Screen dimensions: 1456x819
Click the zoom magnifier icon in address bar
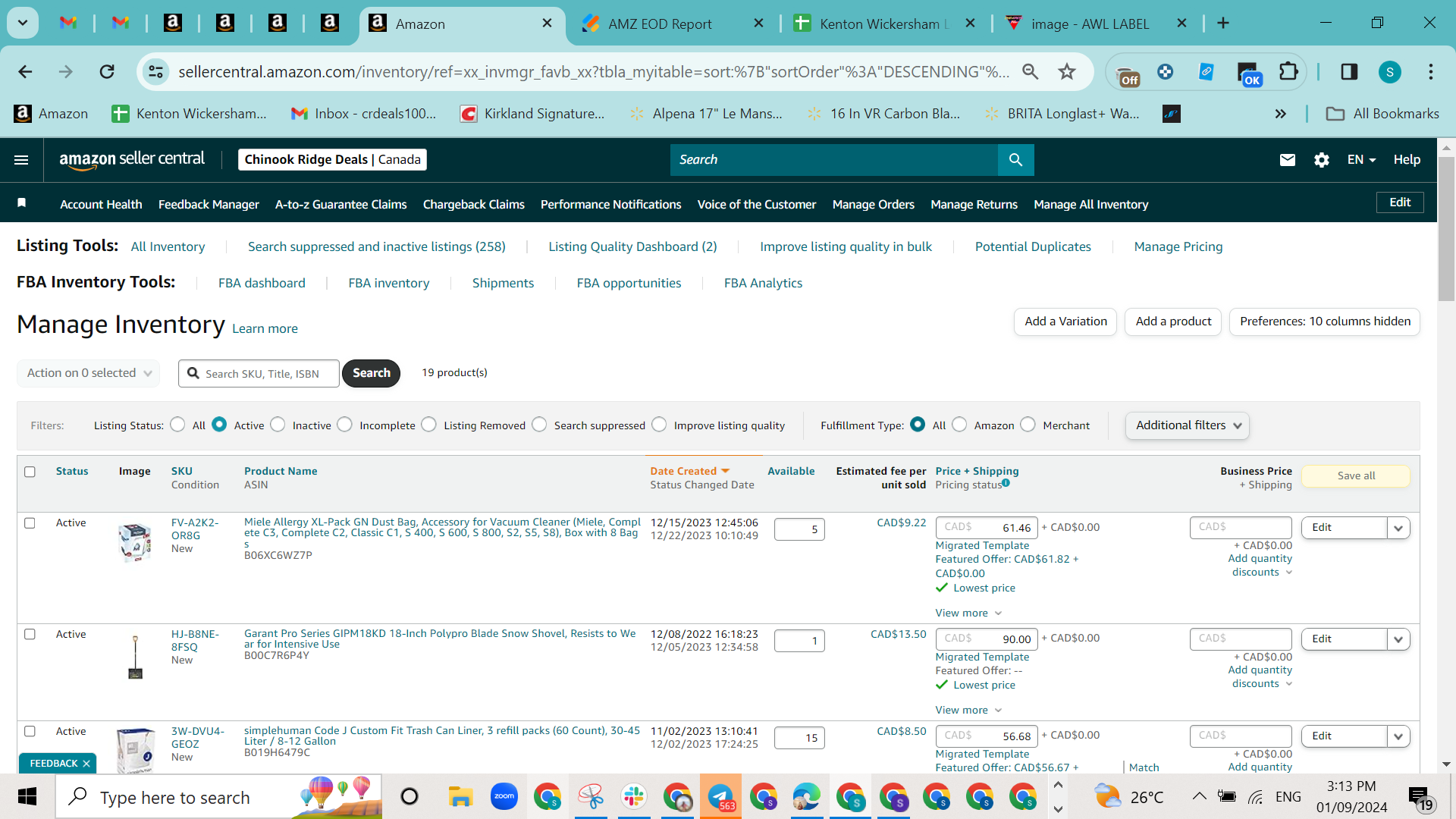tap(1030, 72)
